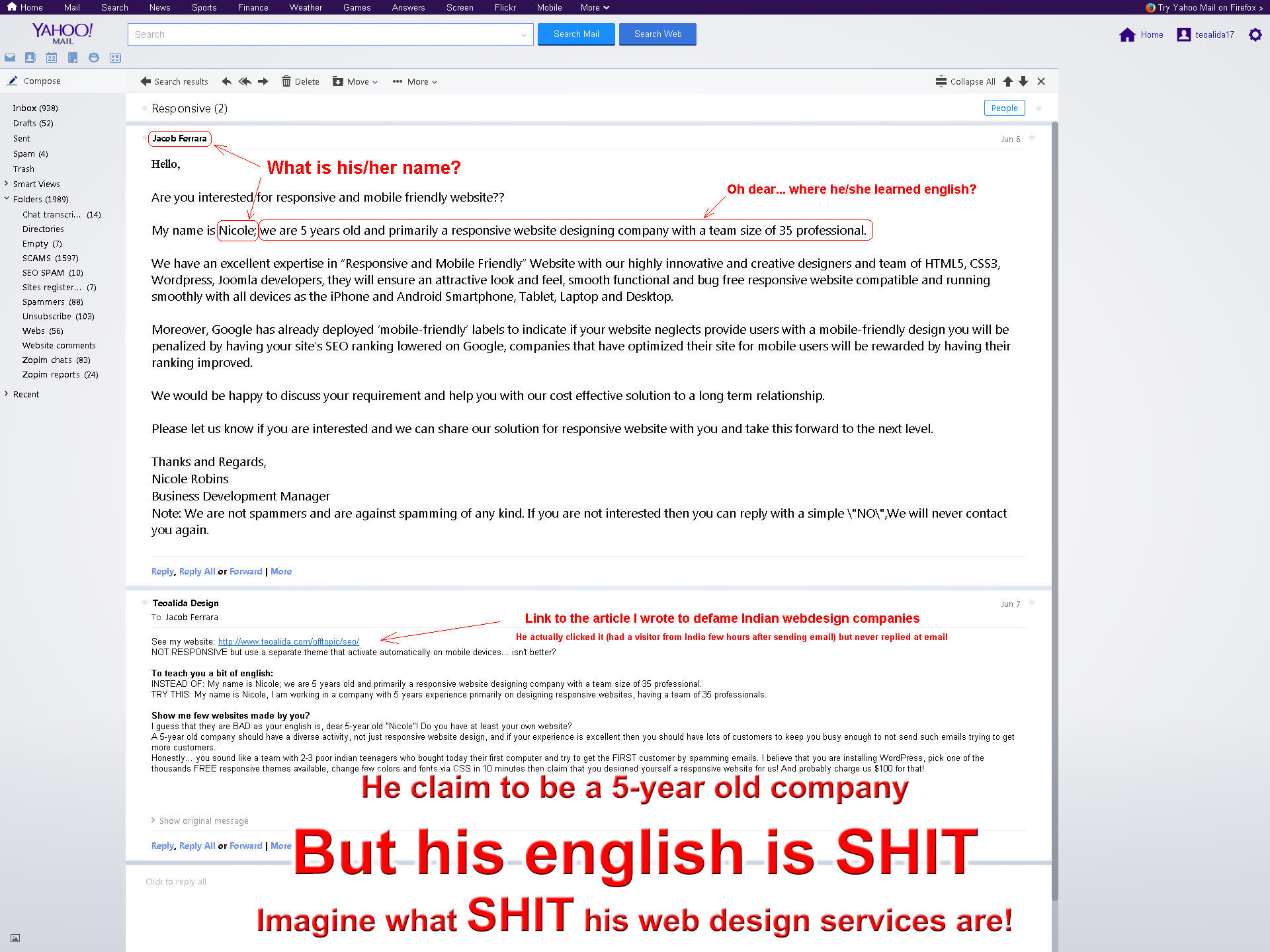Click sender name Jacob Ferrara
This screenshot has height=952, width=1270.
click(x=179, y=138)
